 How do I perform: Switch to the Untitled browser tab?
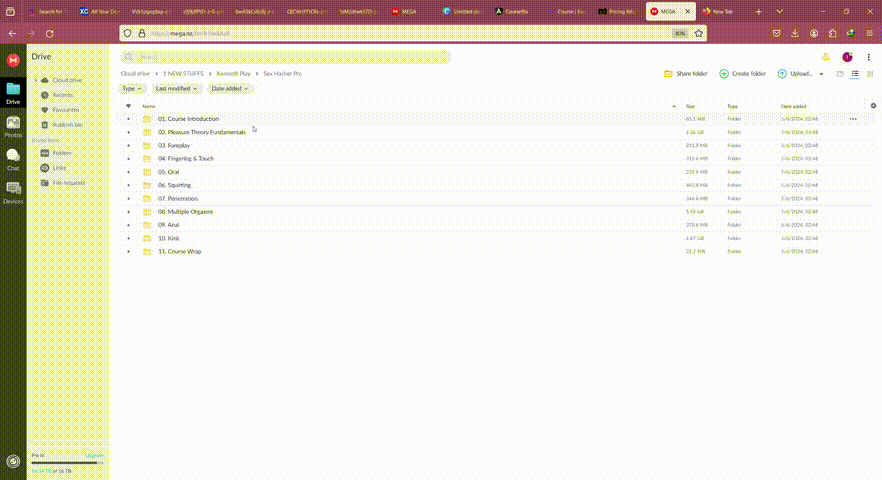(x=461, y=11)
